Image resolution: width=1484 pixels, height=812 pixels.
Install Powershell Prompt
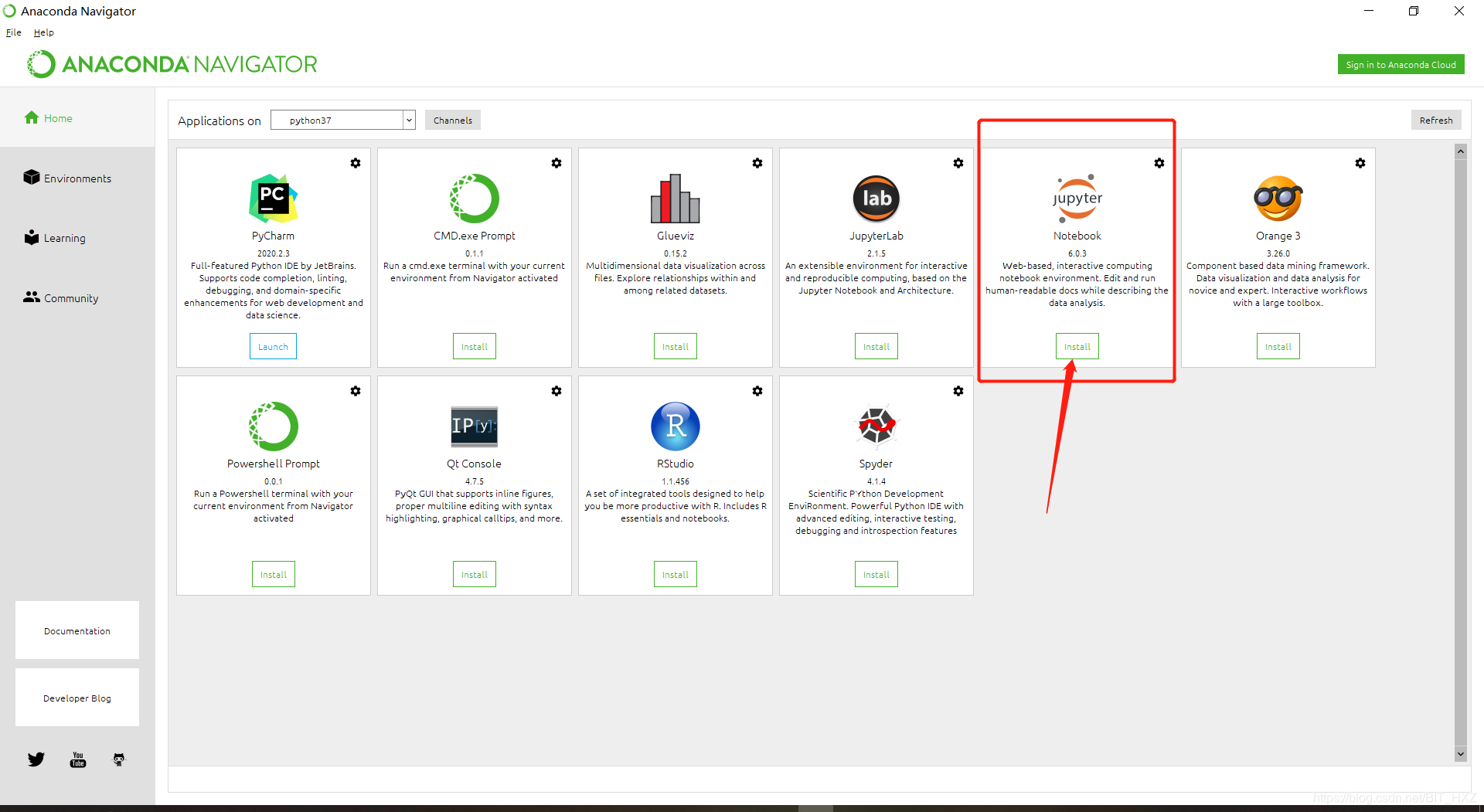tap(274, 575)
